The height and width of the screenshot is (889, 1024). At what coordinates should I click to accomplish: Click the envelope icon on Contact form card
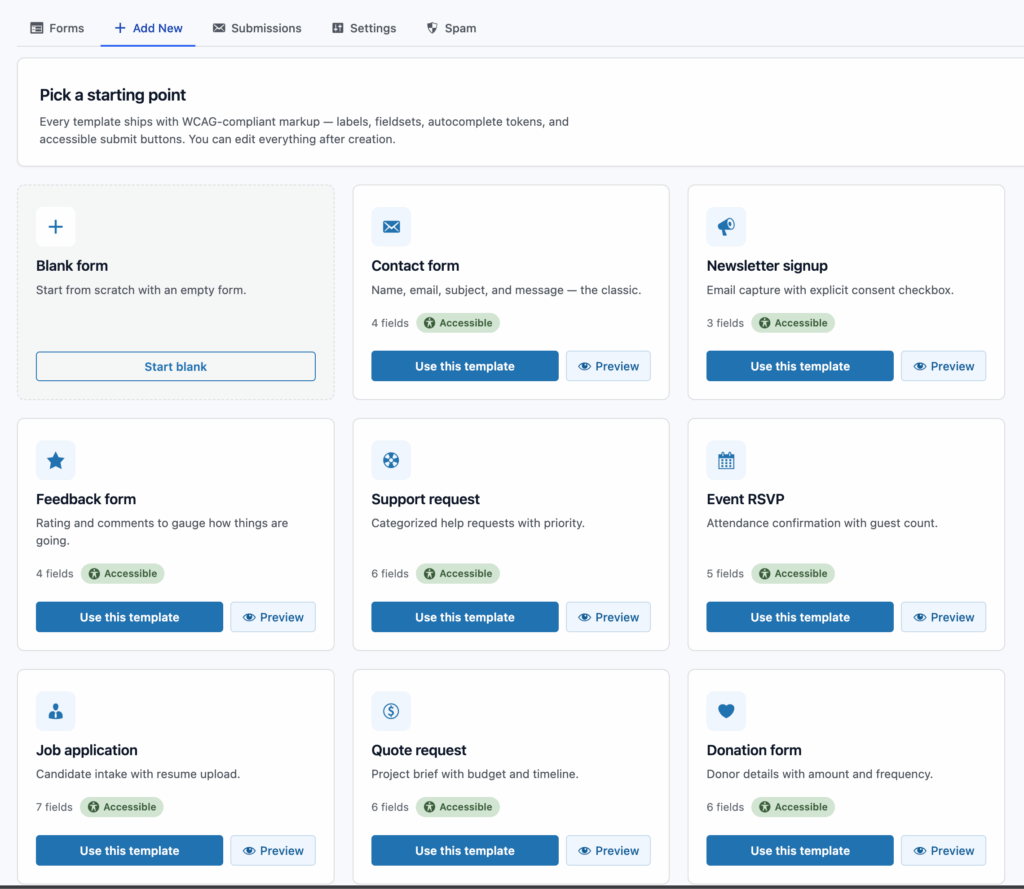tap(391, 227)
